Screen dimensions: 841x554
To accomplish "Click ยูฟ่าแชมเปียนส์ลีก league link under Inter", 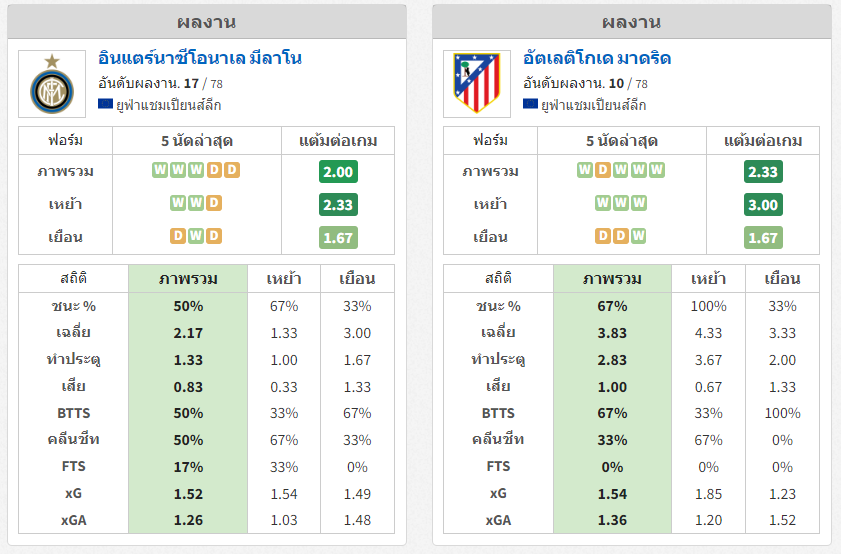I will tap(168, 105).
